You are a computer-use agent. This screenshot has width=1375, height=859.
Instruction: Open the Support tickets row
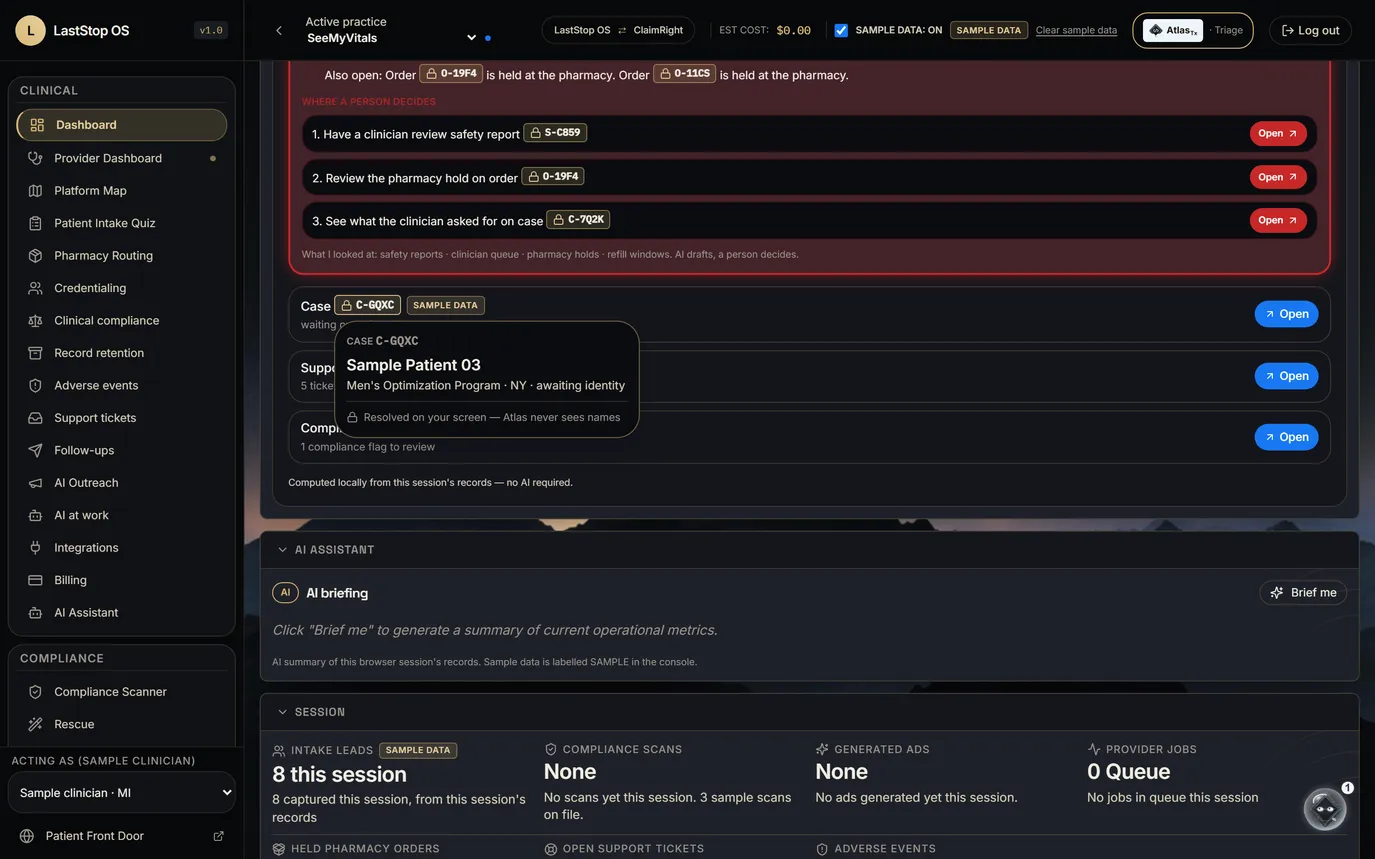[1286, 376]
